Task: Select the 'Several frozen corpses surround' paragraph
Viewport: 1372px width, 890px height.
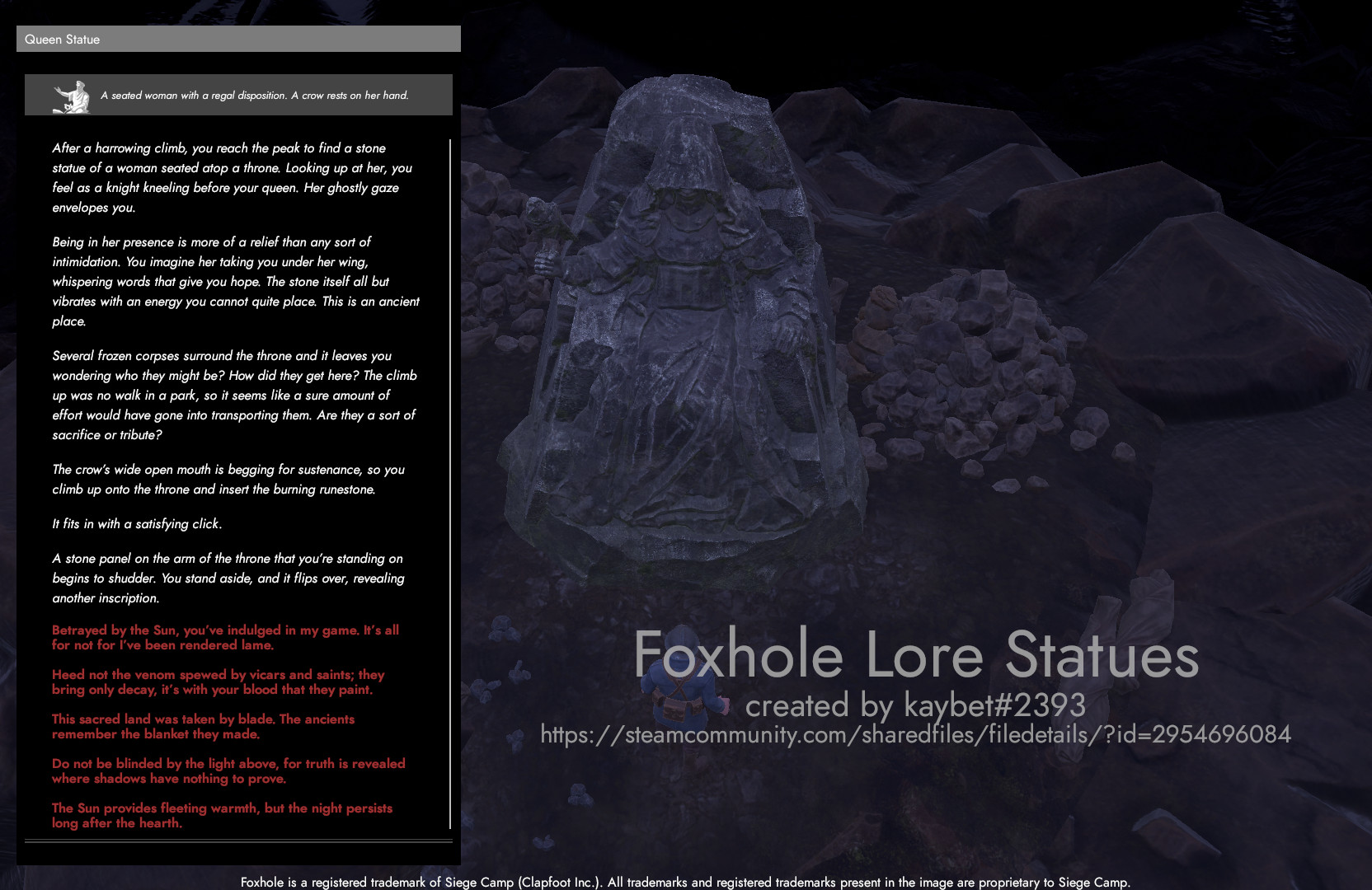Action: (235, 396)
